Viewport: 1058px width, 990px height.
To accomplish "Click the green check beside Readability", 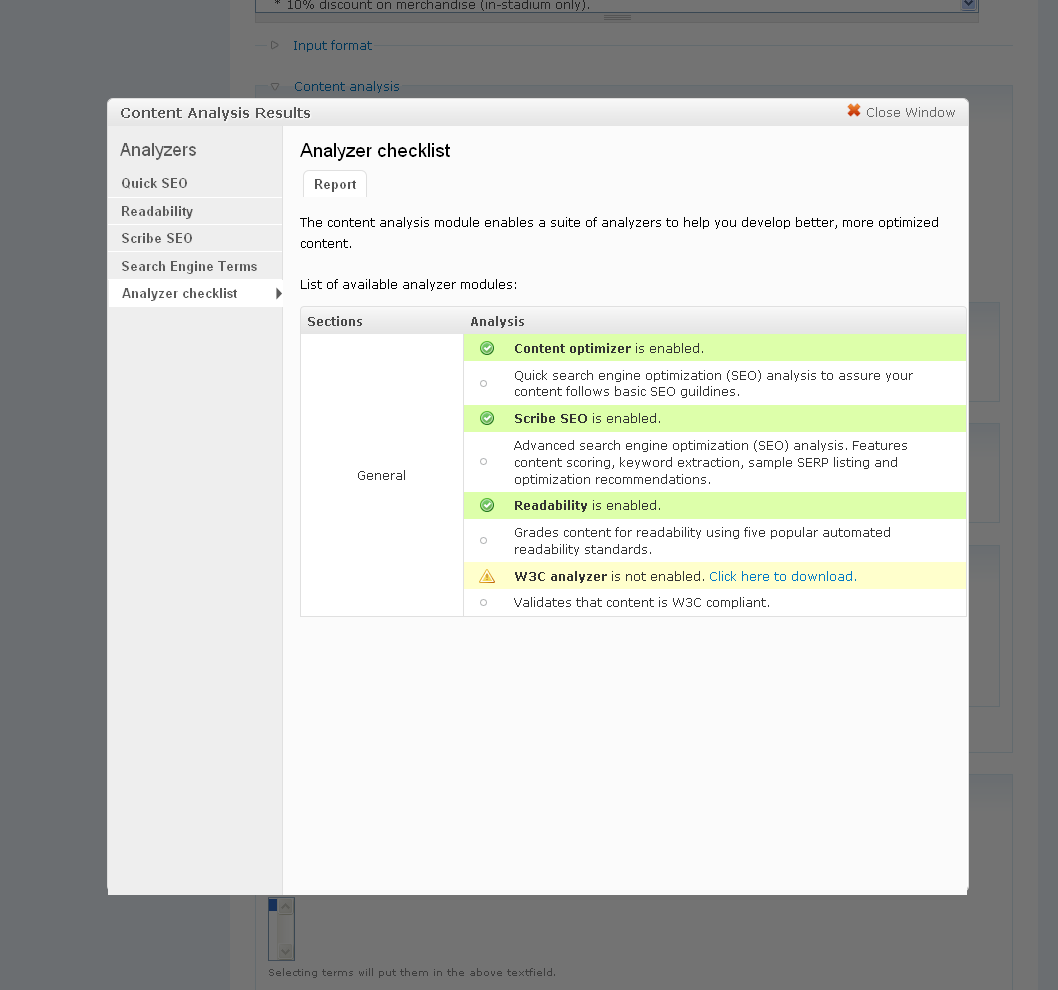I will 486,505.
